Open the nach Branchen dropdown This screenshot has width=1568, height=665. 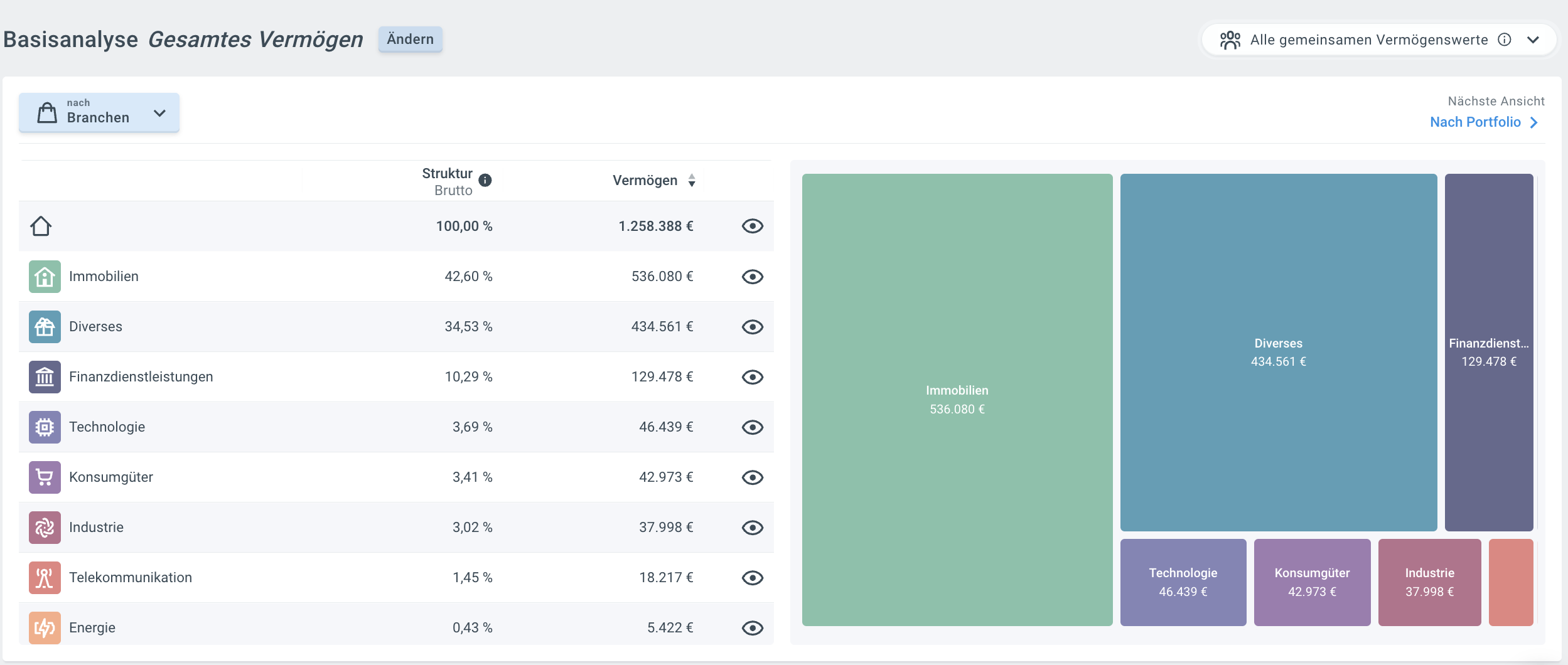coord(99,113)
